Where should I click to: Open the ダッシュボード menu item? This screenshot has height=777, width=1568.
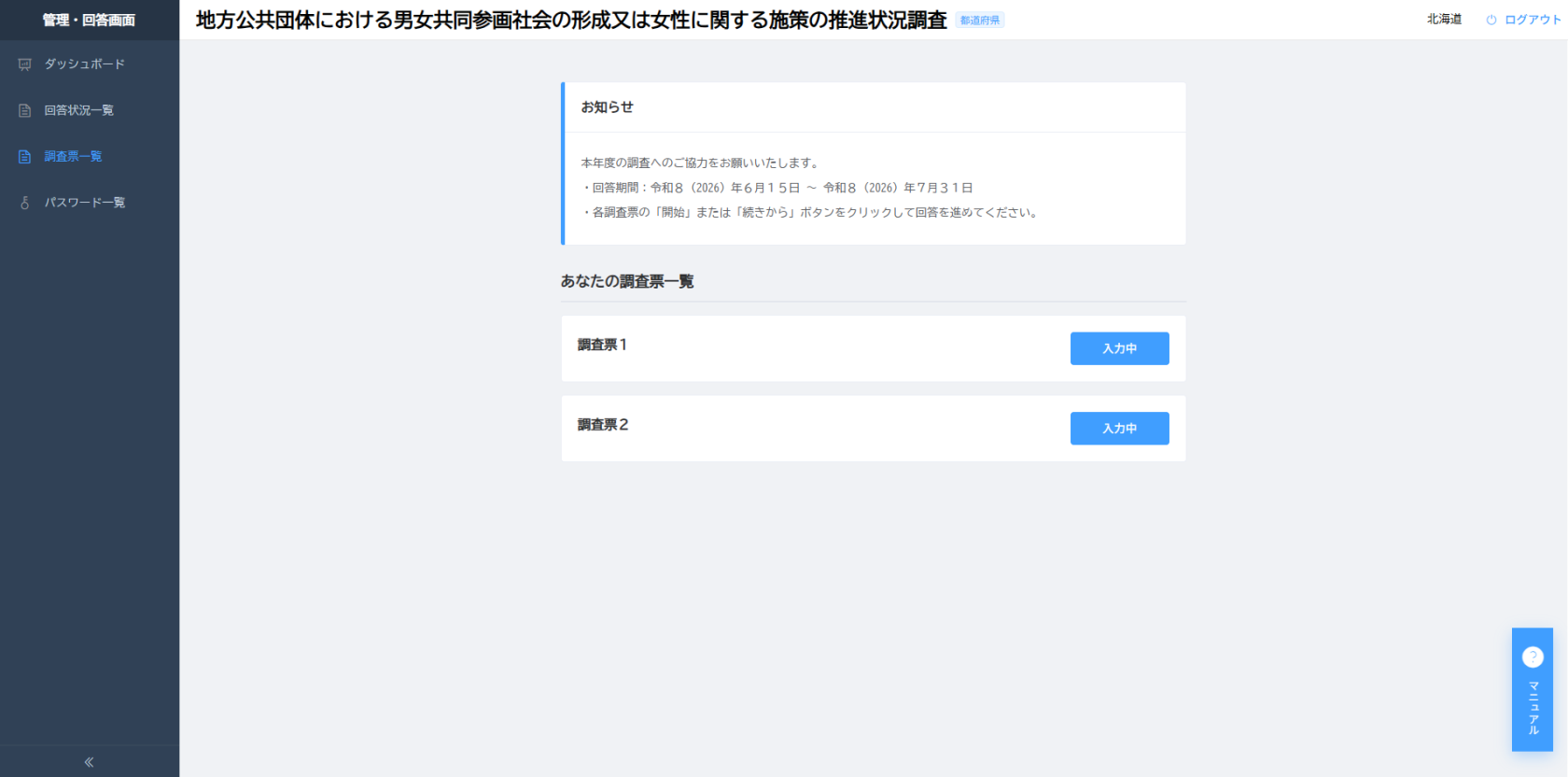pos(90,64)
